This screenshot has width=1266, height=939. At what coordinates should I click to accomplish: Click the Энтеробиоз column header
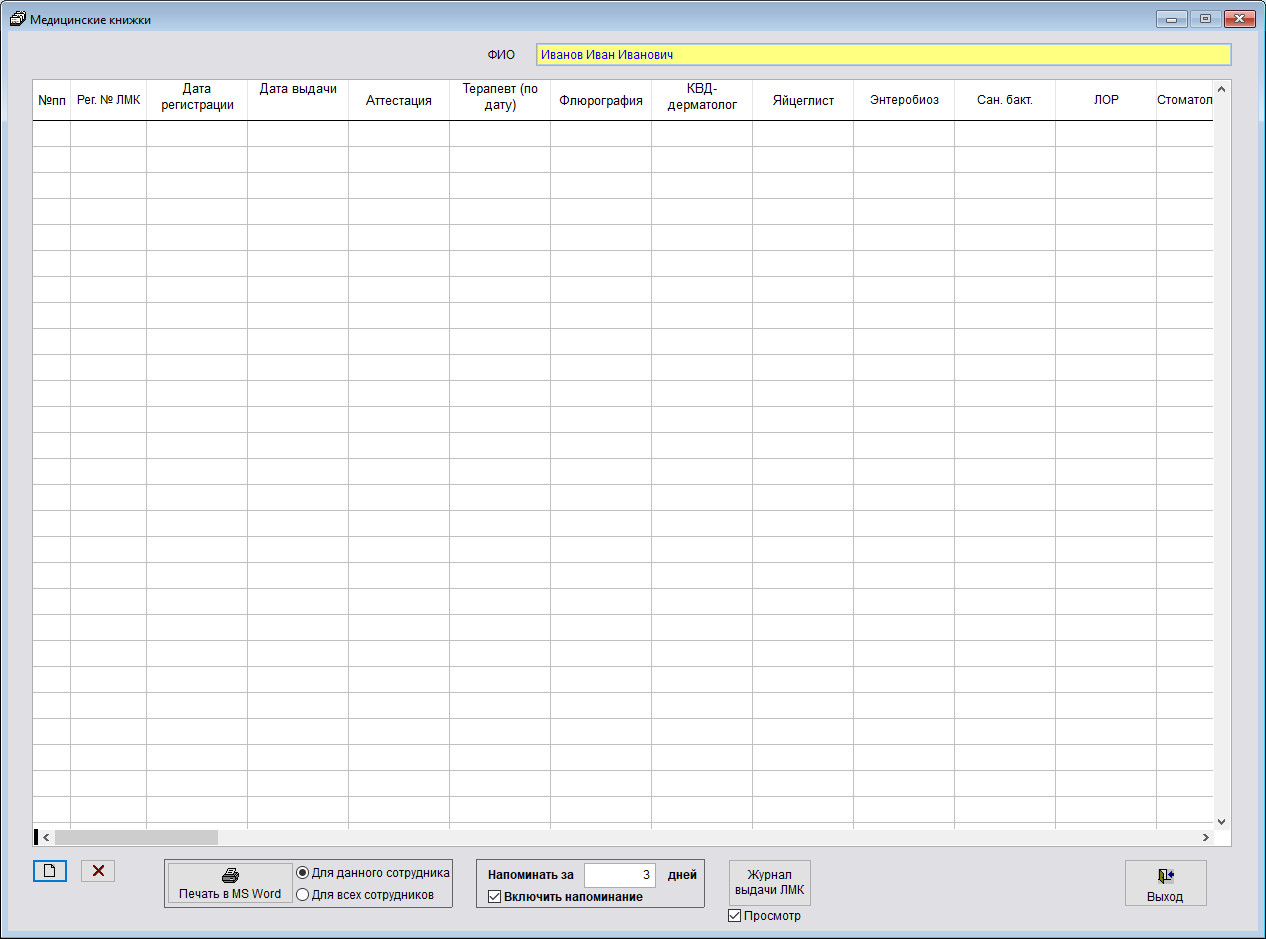click(x=904, y=101)
